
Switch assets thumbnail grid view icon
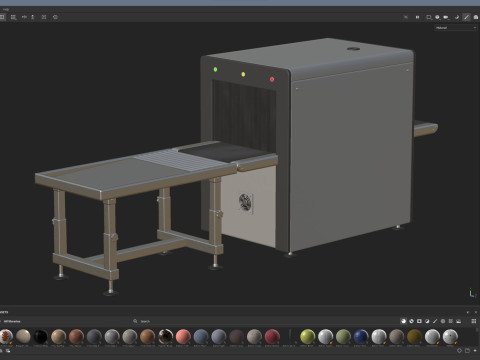[474, 321]
